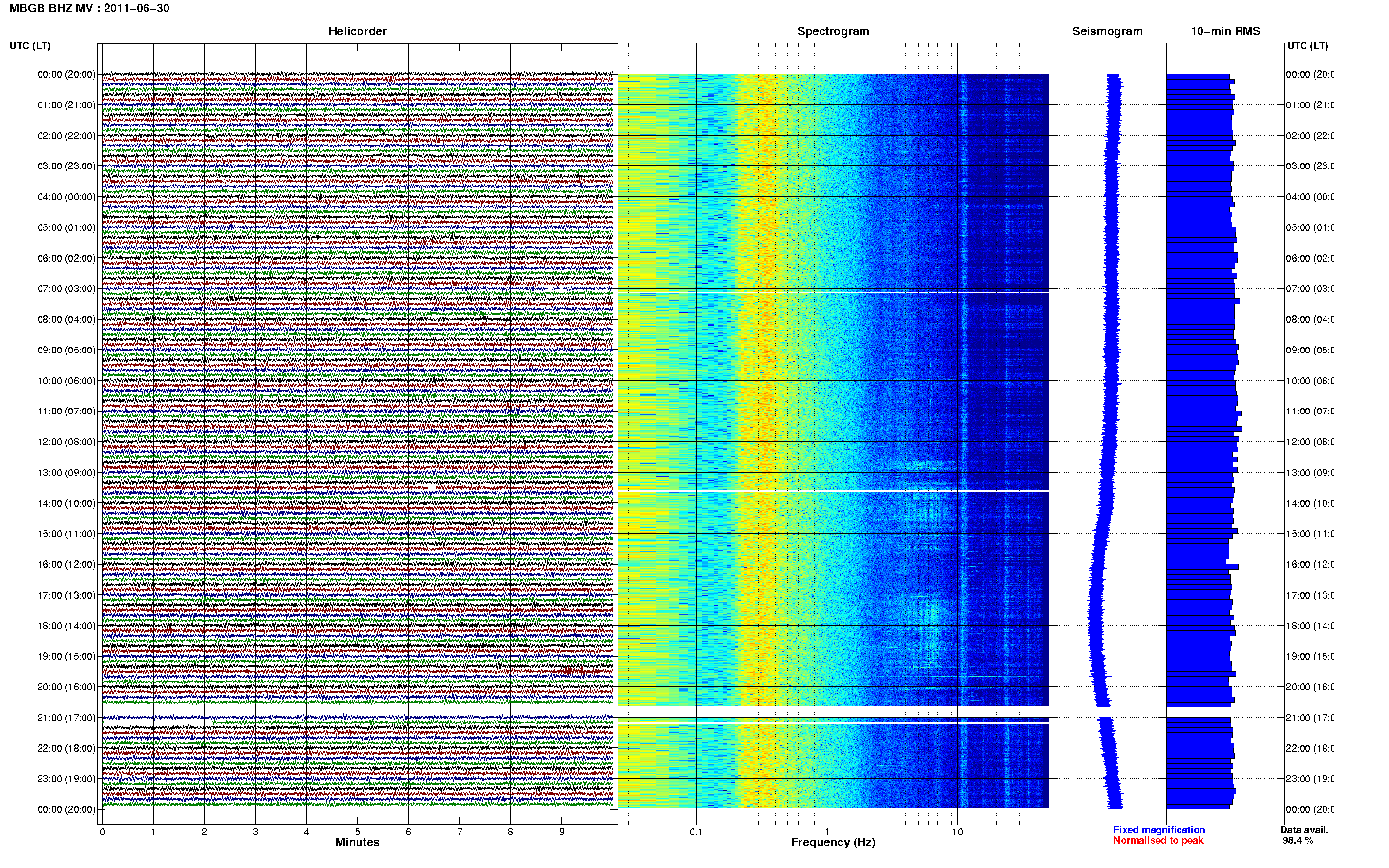Click the white gap line near 13:30 in spectrogram
1389x868 pixels.
tap(833, 491)
